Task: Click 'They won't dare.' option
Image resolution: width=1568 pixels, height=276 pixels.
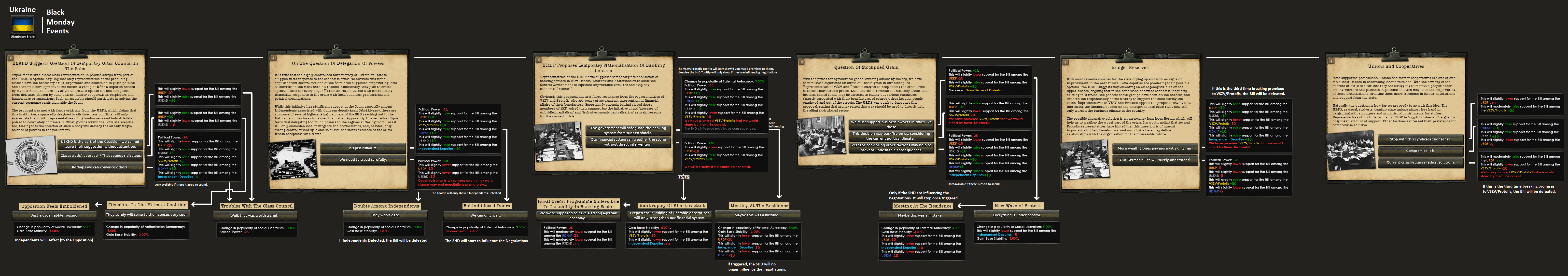Action: pyautogui.click(x=385, y=215)
